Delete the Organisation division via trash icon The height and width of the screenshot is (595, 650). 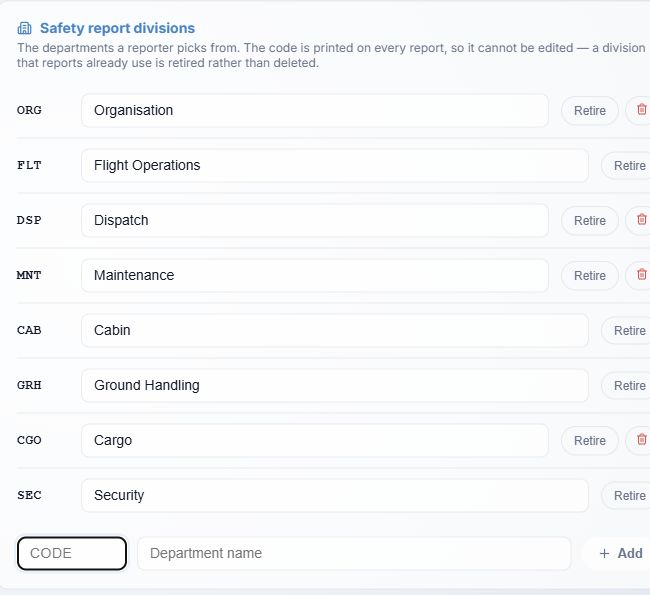pyautogui.click(x=641, y=110)
